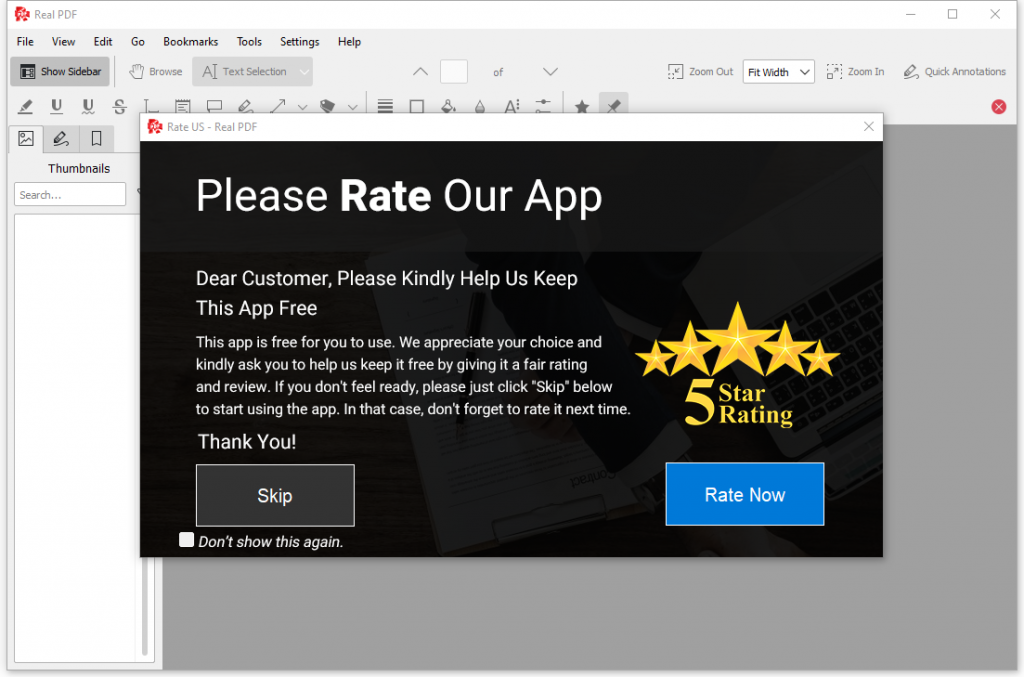The width and height of the screenshot is (1024, 677).
Task: Click the star bookmark icon in toolbar
Action: point(581,107)
